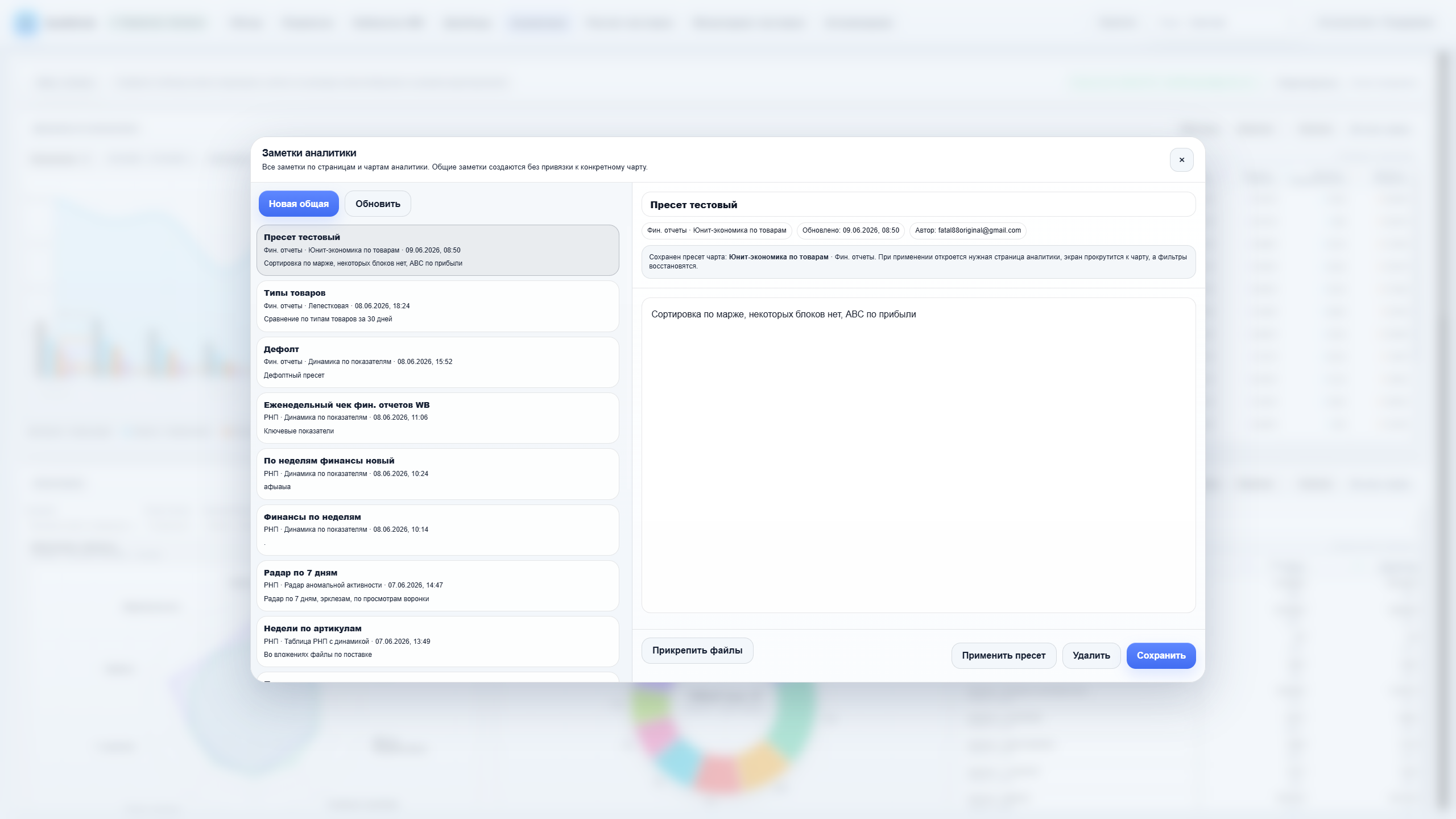The width and height of the screenshot is (1456, 819).
Task: Click the Автор email chip
Action: click(967, 230)
